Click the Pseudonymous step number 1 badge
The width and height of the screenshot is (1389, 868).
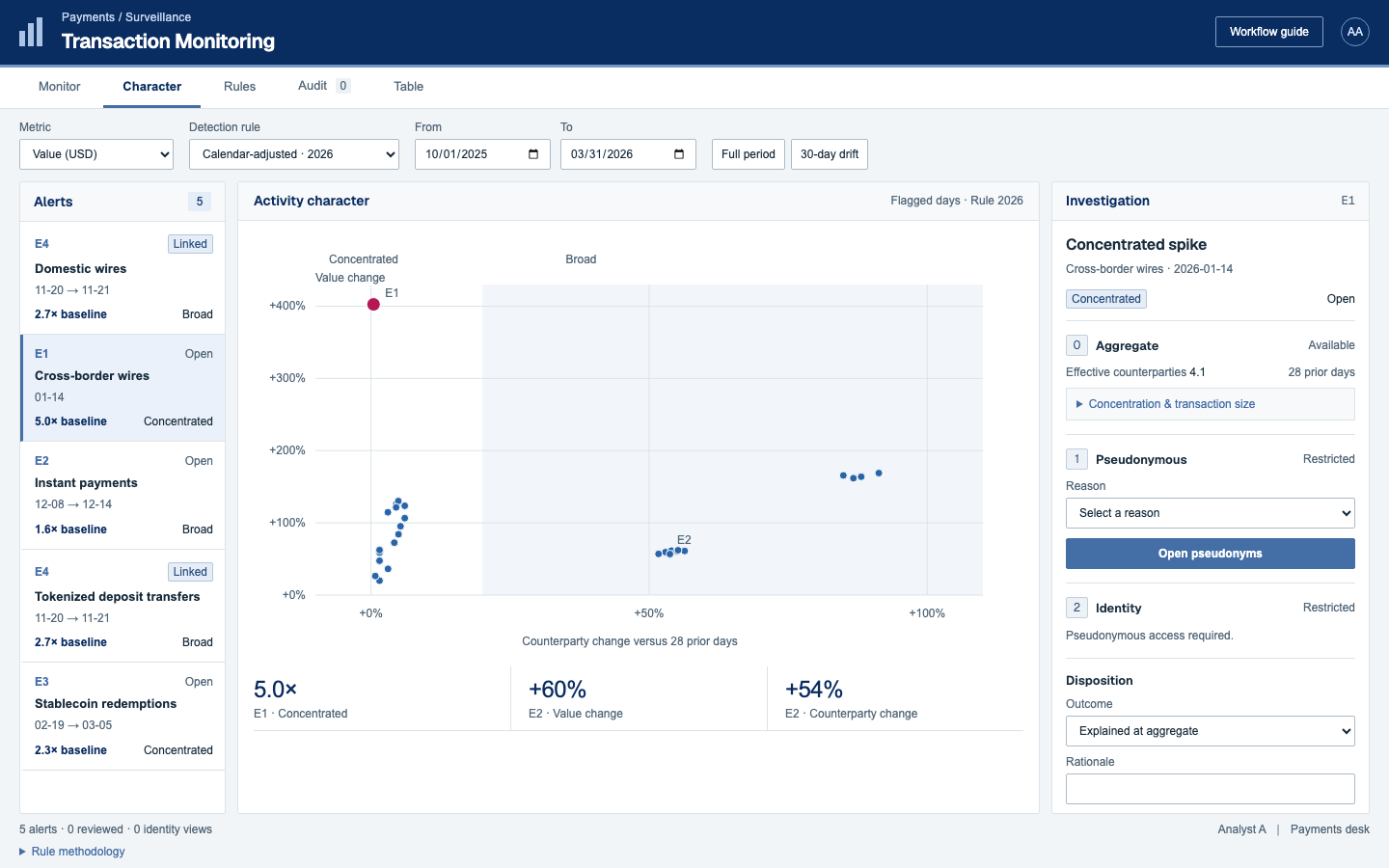coord(1076,459)
